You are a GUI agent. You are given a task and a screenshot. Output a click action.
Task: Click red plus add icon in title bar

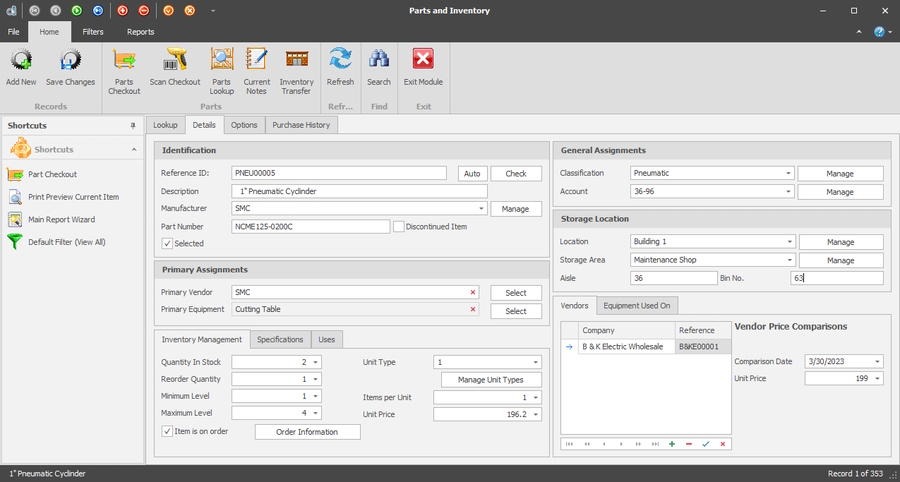pos(122,10)
